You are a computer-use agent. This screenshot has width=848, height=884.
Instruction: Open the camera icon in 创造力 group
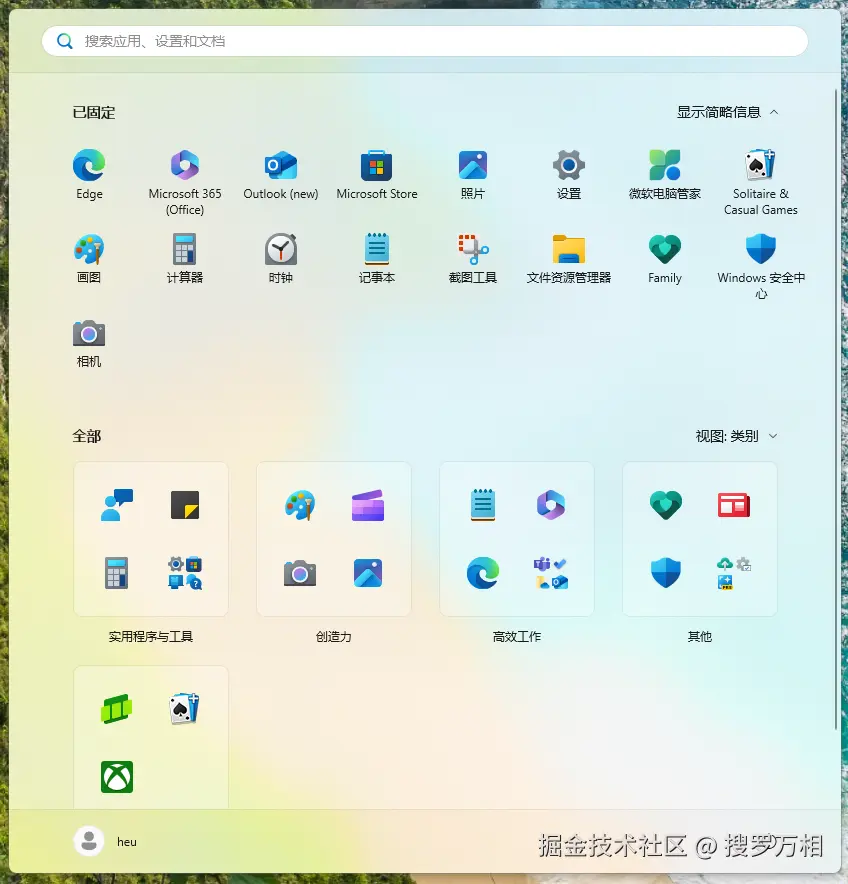[300, 573]
